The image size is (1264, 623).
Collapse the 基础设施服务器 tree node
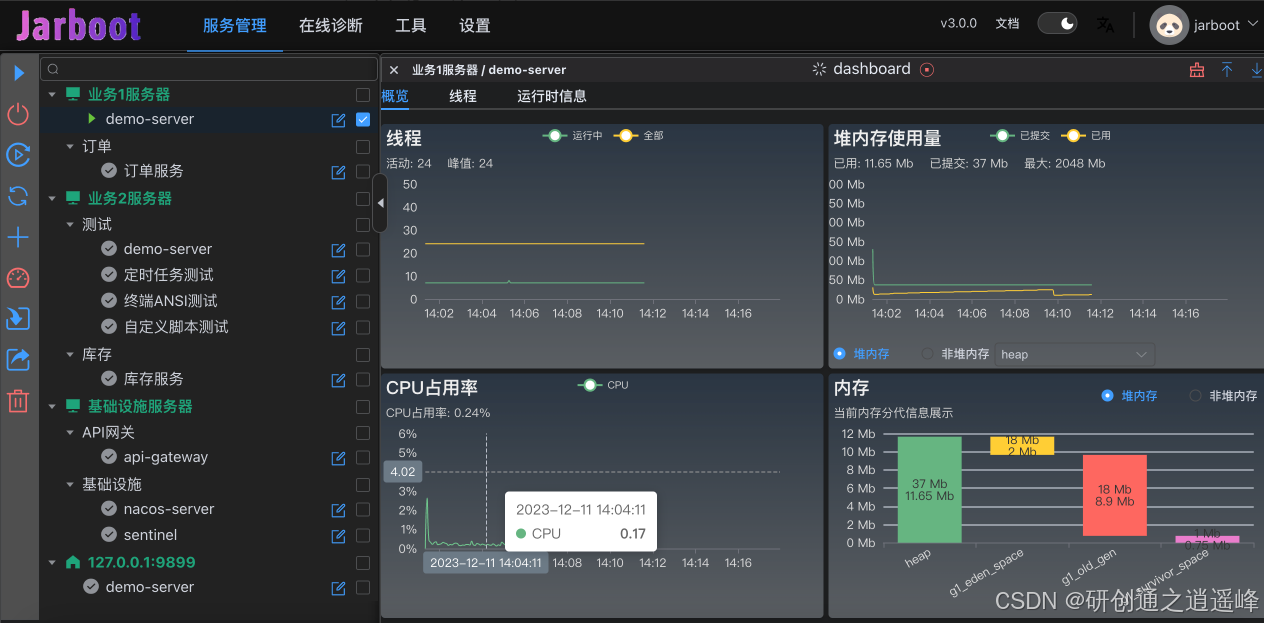click(52, 406)
